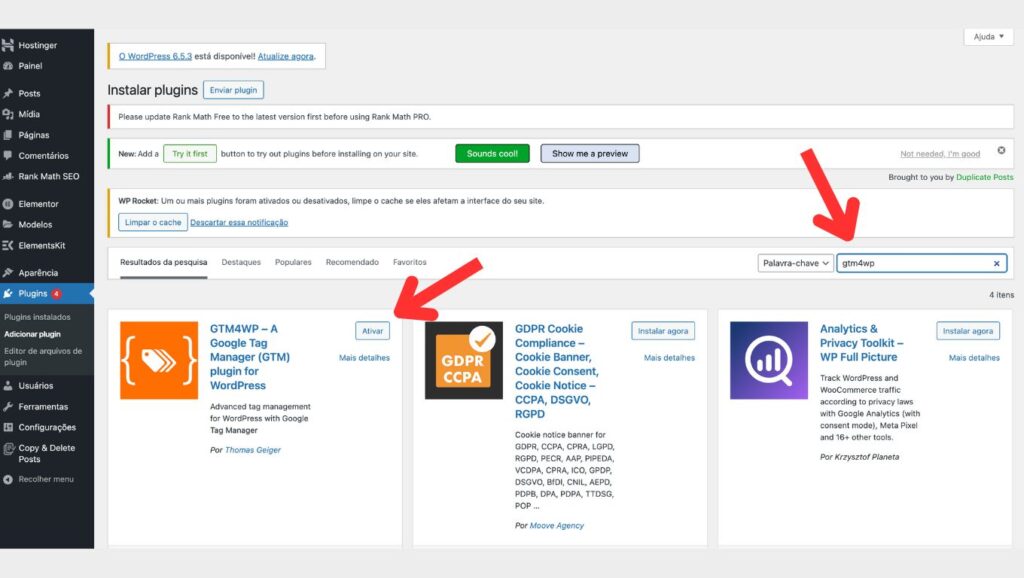Select the Usuários users icon
Viewport: 1024px width, 578px height.
click(10, 385)
